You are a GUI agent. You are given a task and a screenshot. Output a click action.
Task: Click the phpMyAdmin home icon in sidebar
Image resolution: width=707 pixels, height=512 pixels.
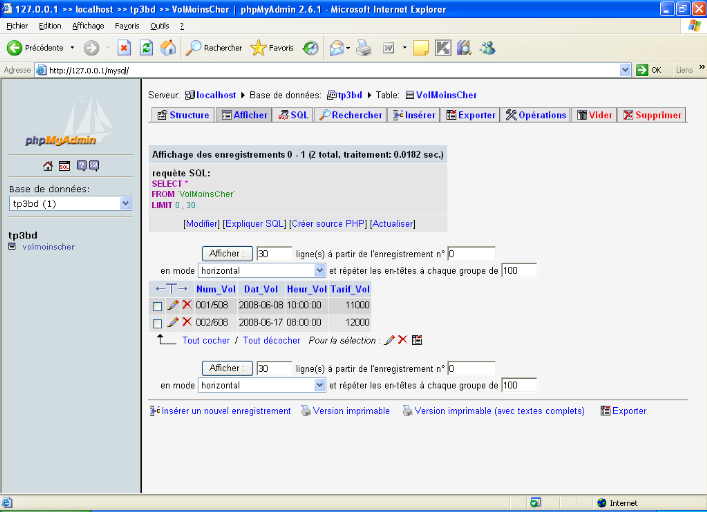(47, 166)
